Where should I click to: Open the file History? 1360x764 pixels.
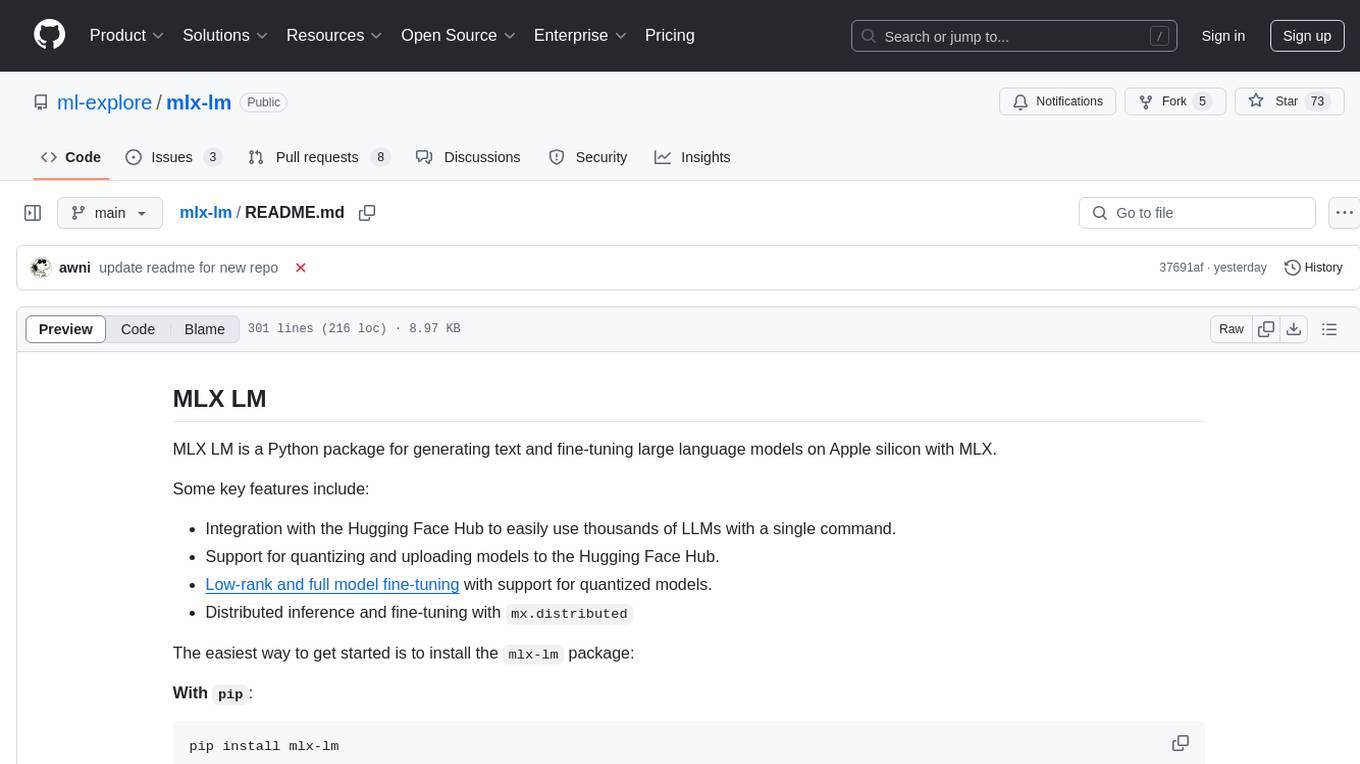point(1313,268)
